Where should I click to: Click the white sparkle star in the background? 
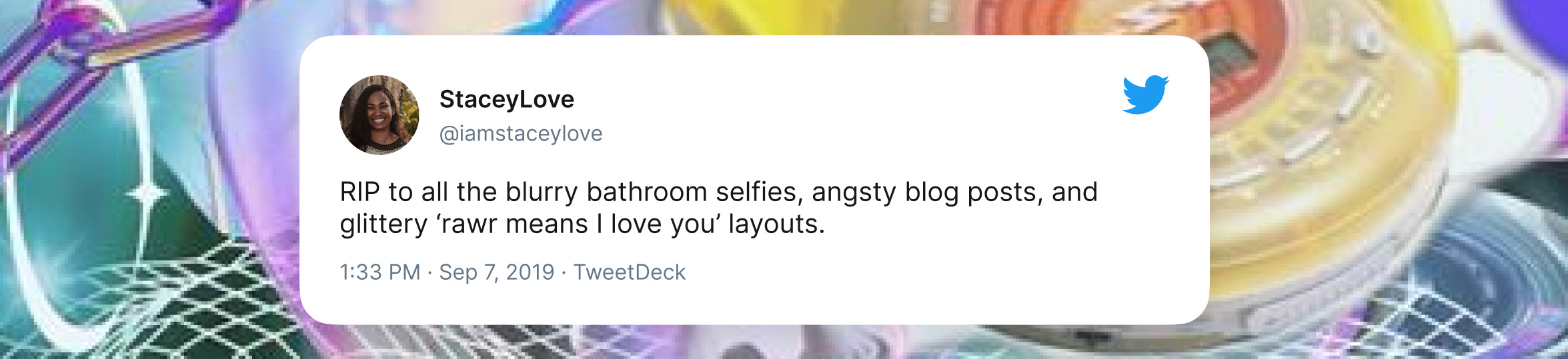click(x=146, y=194)
